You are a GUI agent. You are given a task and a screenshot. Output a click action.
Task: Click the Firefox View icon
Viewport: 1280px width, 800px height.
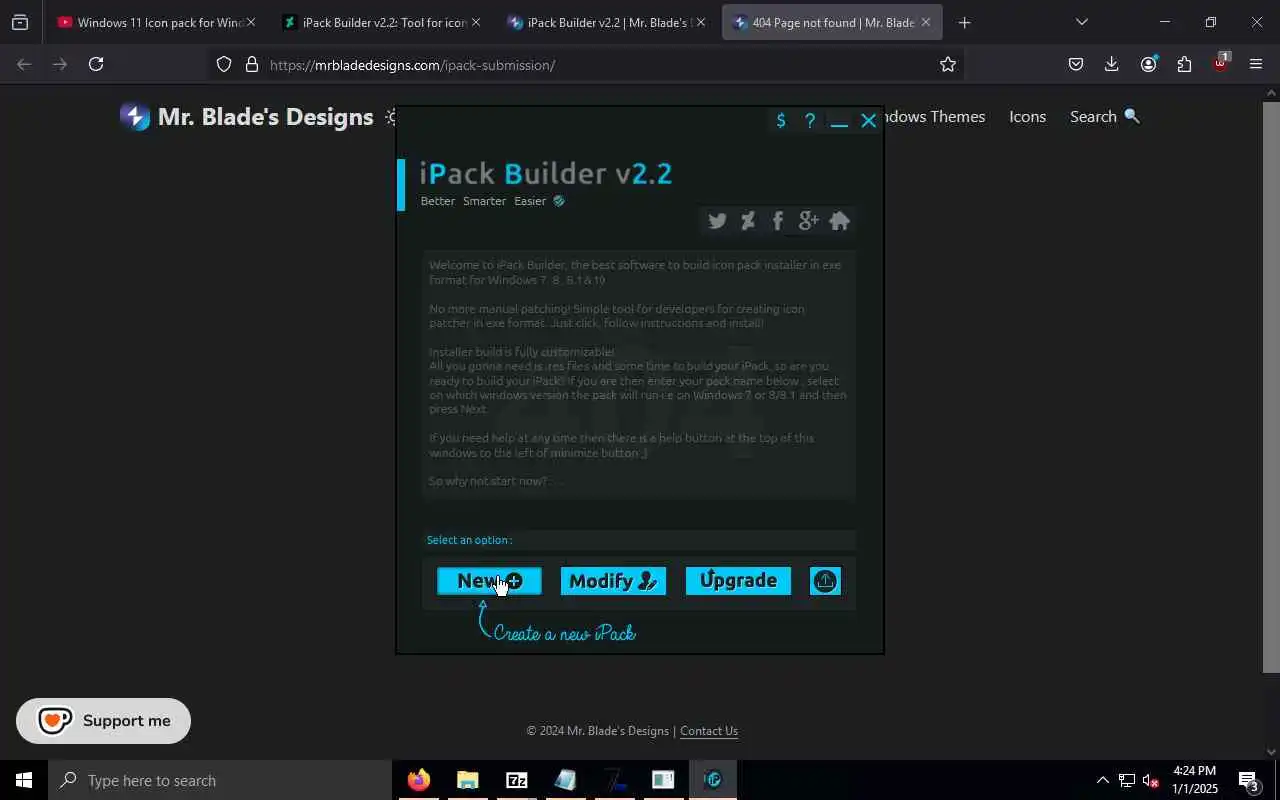click(x=20, y=22)
